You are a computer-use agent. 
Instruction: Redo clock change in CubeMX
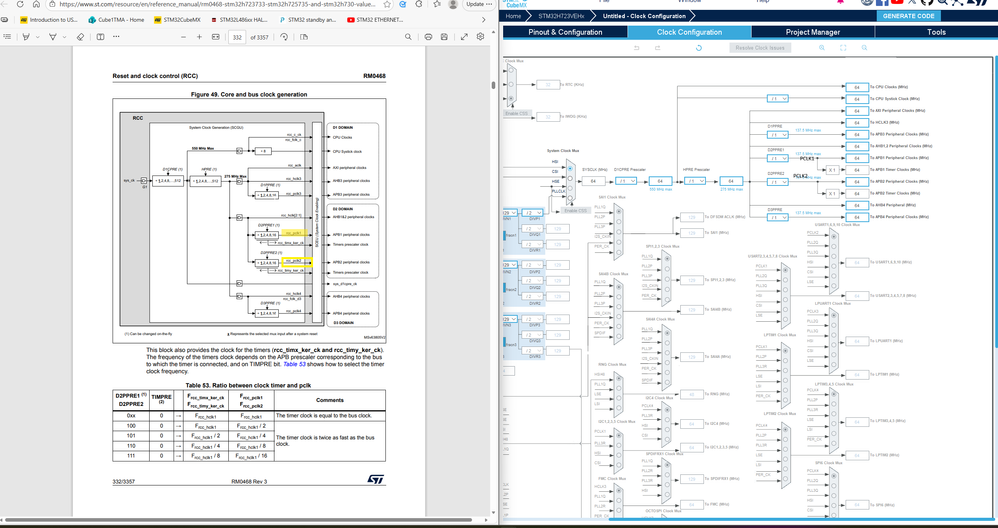[657, 48]
